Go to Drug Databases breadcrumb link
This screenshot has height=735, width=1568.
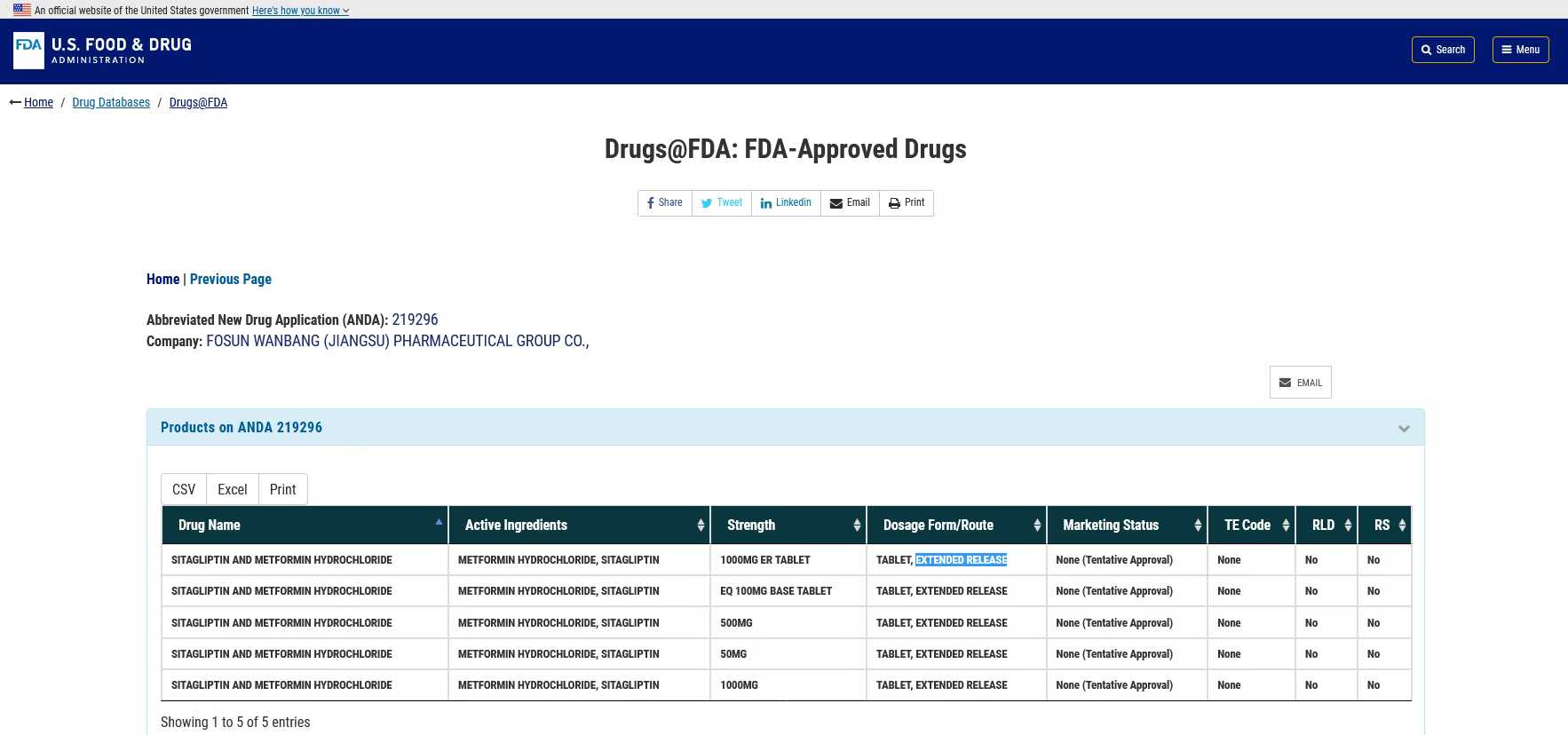(x=111, y=103)
